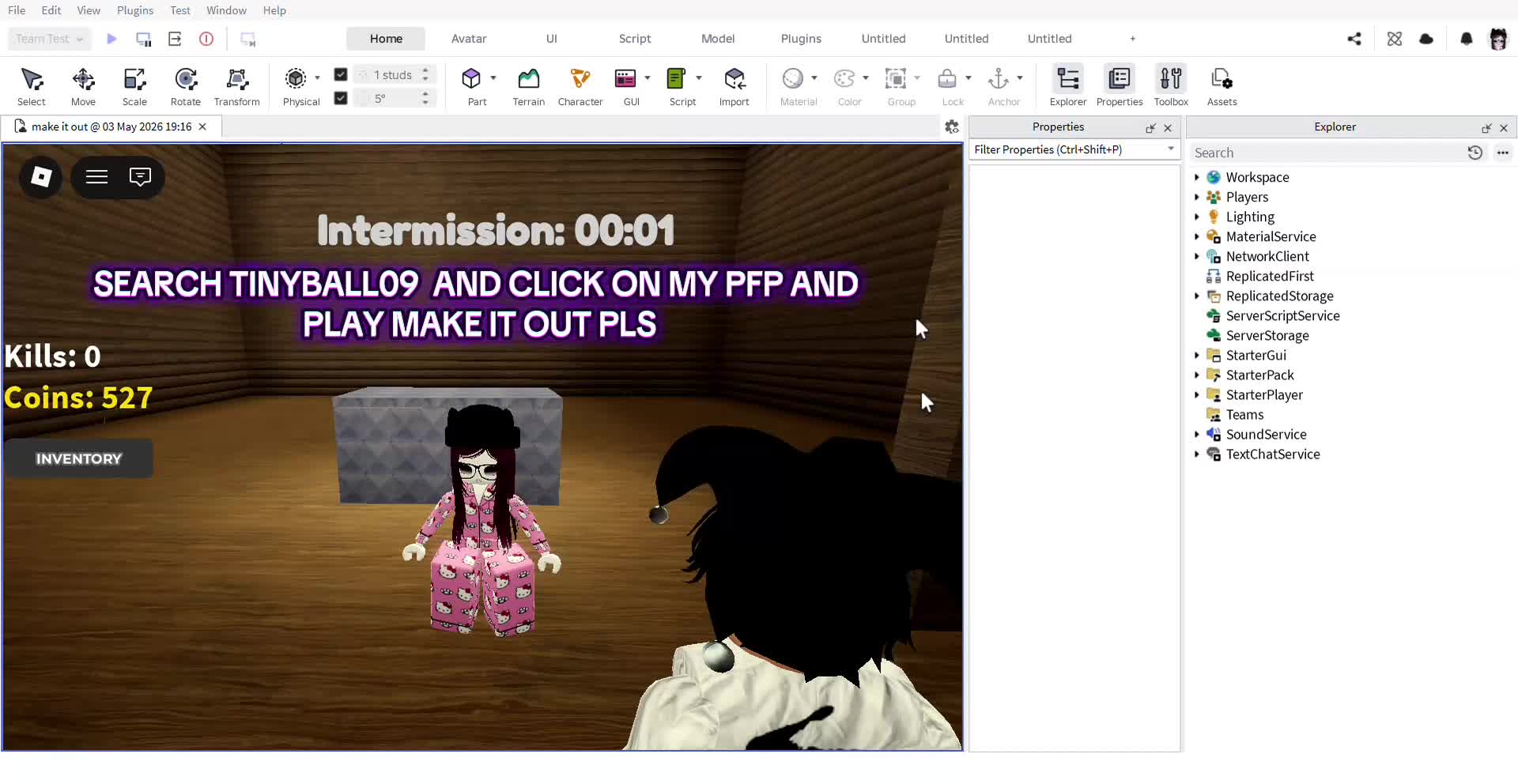The height and width of the screenshot is (784, 1518).
Task: Open the File menu
Action: [x=17, y=10]
